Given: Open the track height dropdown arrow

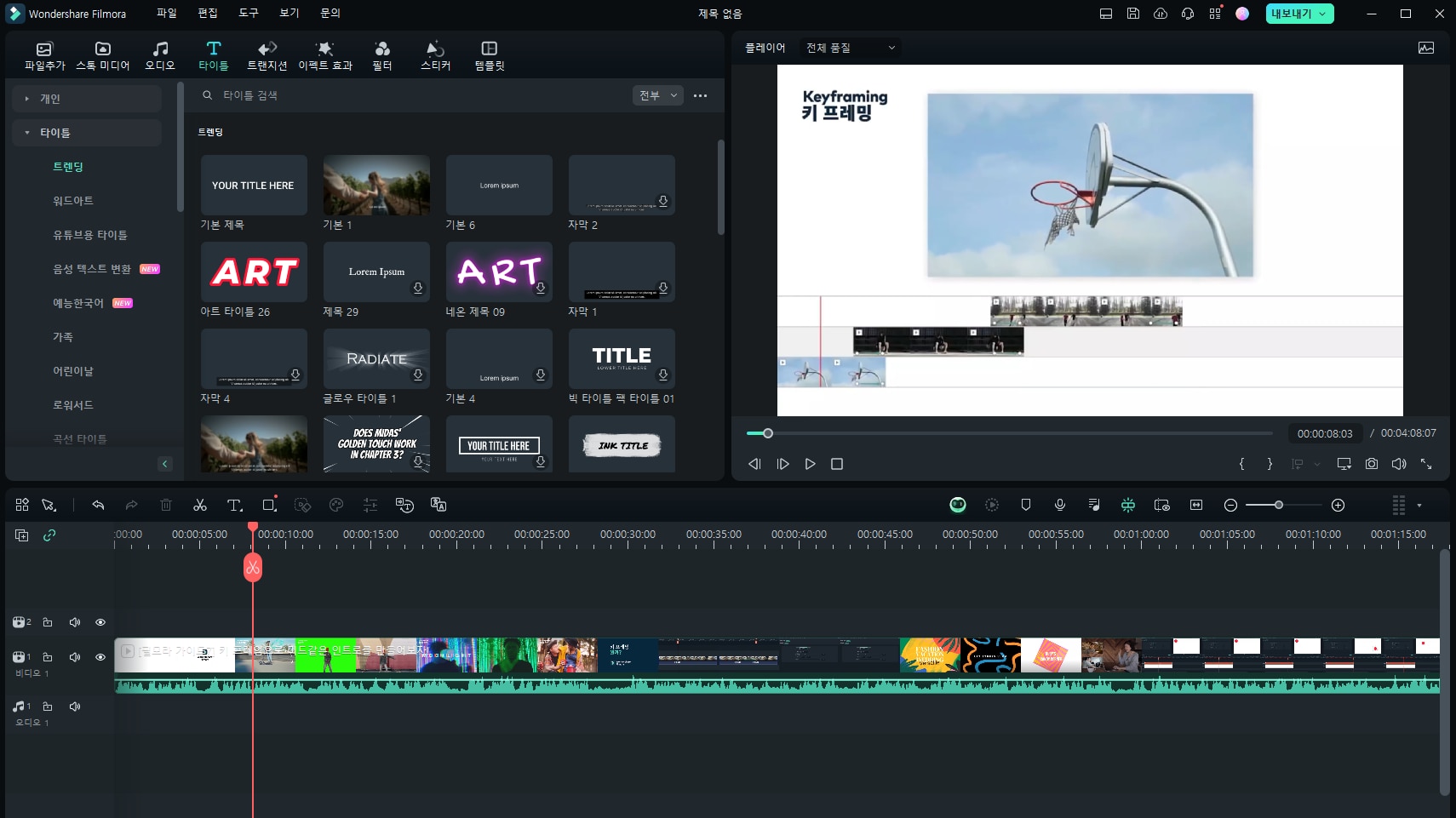Looking at the screenshot, I should click(1419, 506).
